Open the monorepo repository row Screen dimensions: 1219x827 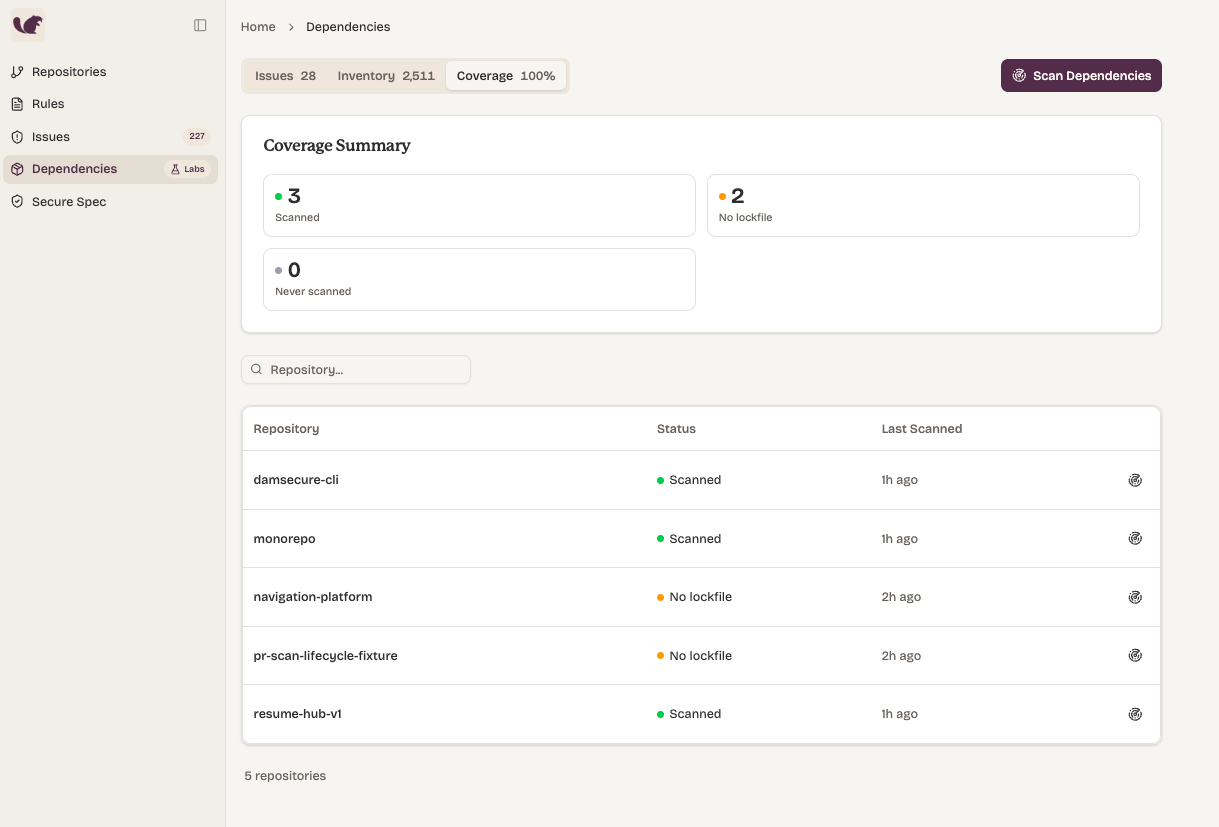[x=701, y=539]
